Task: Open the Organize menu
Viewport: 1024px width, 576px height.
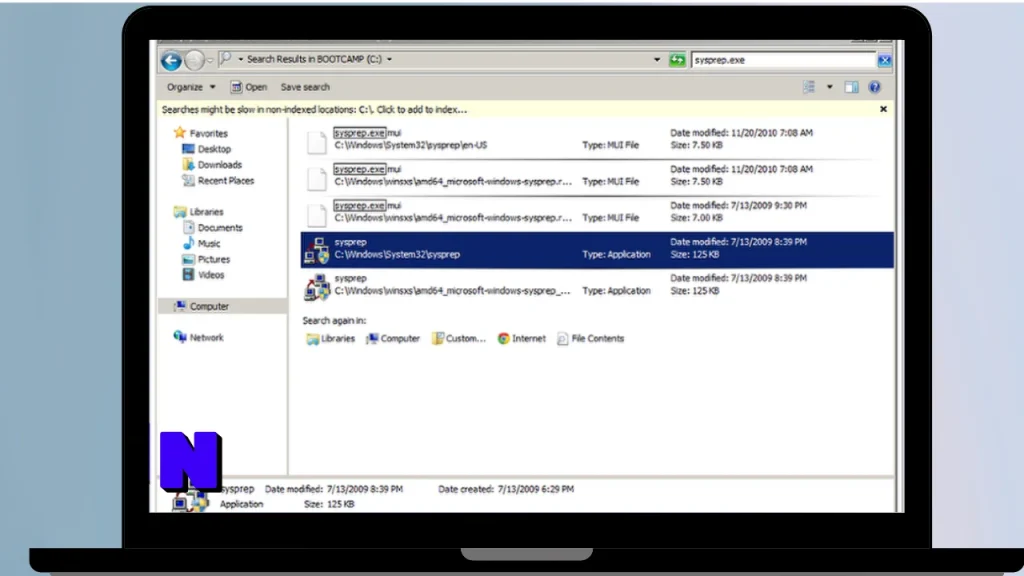Action: 191,87
